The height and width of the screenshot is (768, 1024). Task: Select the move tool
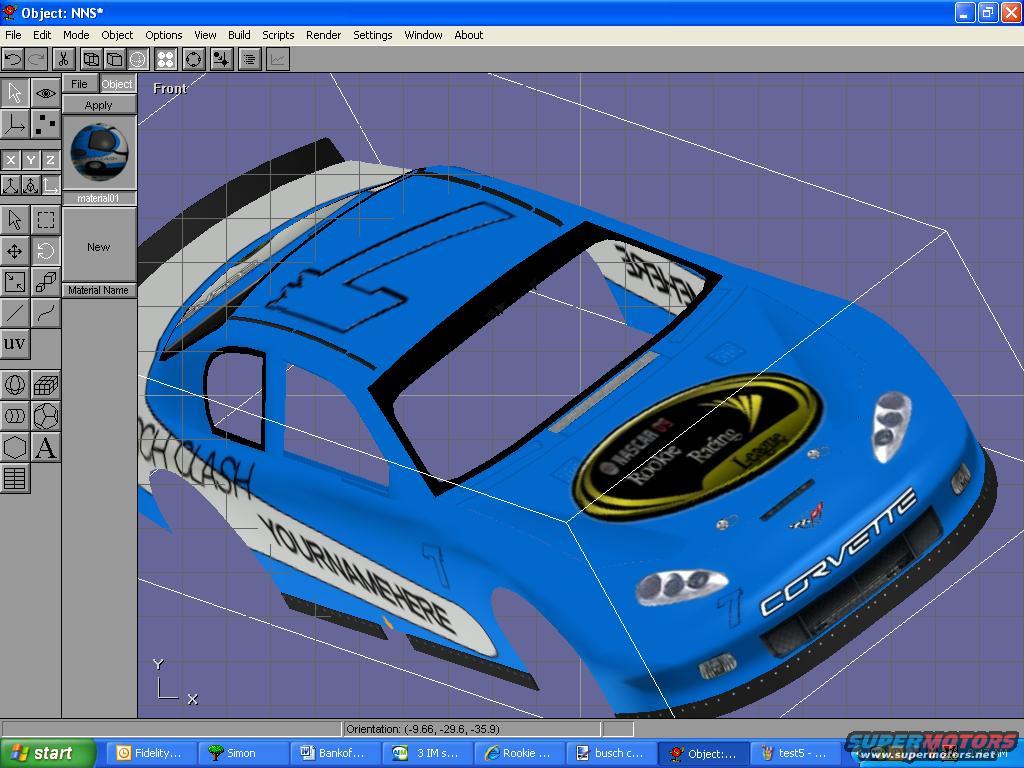(15, 251)
